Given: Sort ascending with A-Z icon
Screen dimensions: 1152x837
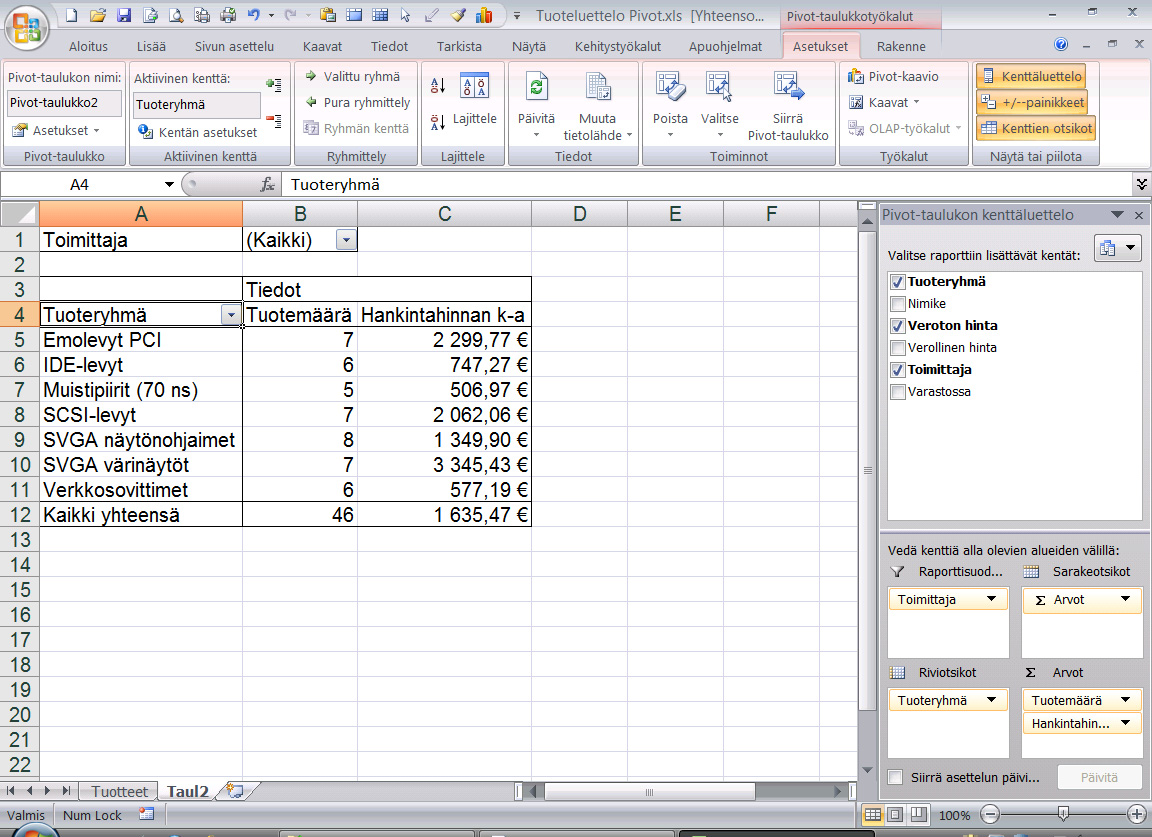Looking at the screenshot, I should point(438,86).
